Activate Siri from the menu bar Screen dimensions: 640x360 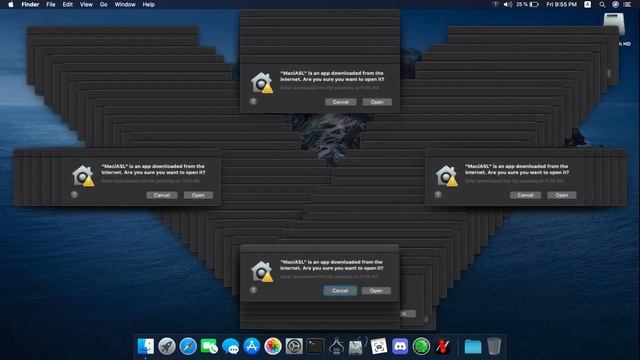tap(616, 4)
